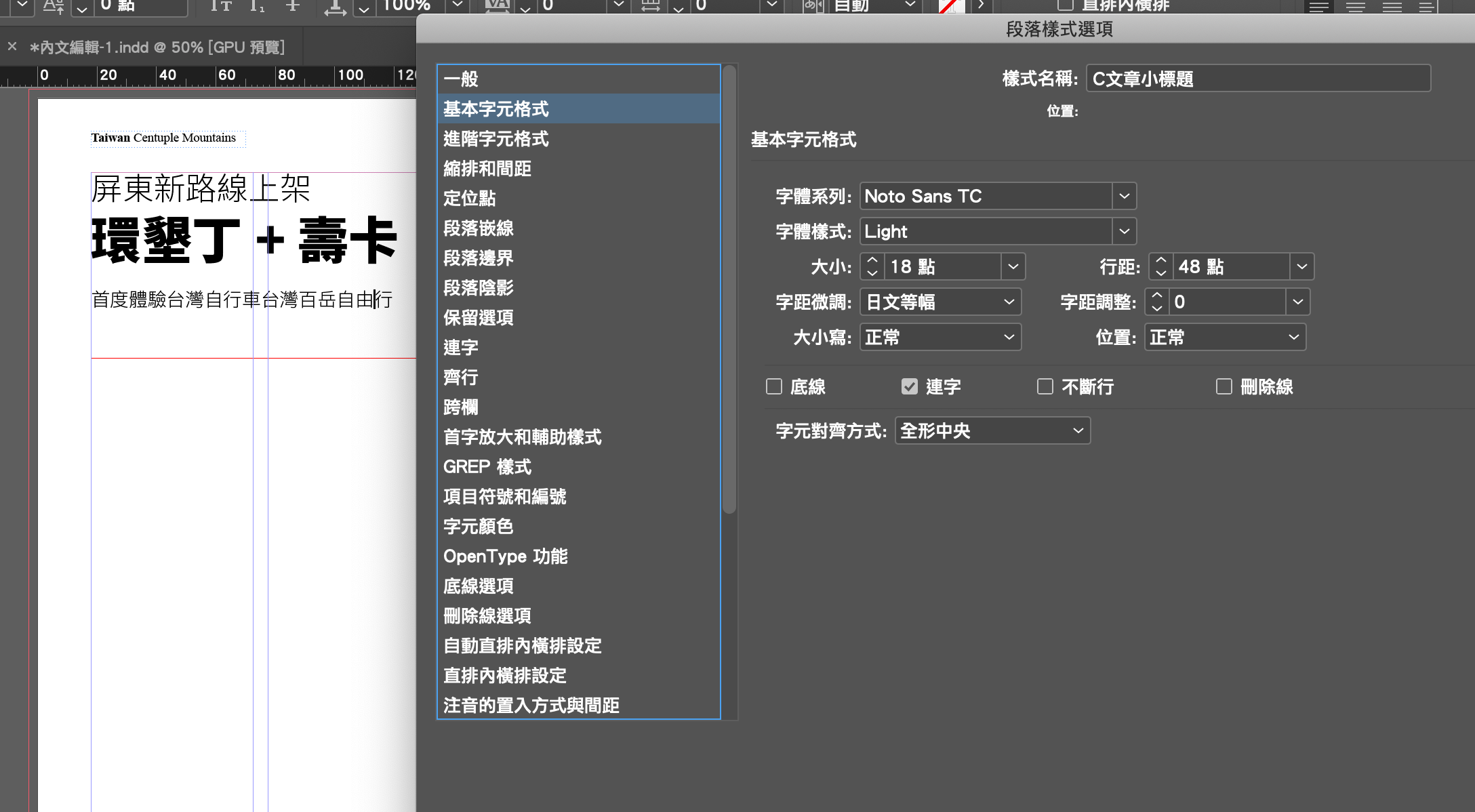The height and width of the screenshot is (812, 1475).
Task: Increase font size with stepper up arrow
Action: point(872,260)
